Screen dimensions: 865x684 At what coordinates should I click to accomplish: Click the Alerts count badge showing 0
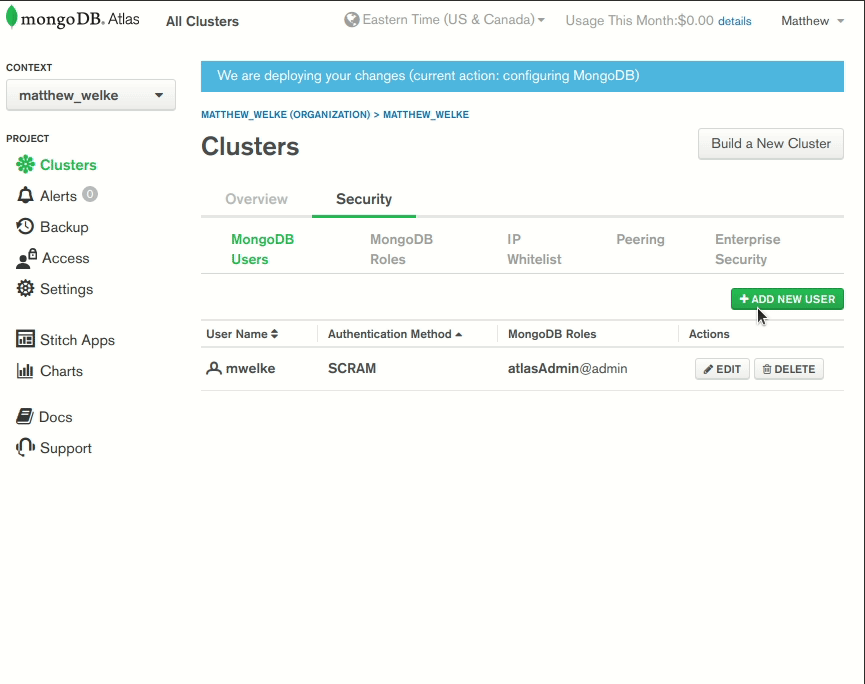pos(90,194)
